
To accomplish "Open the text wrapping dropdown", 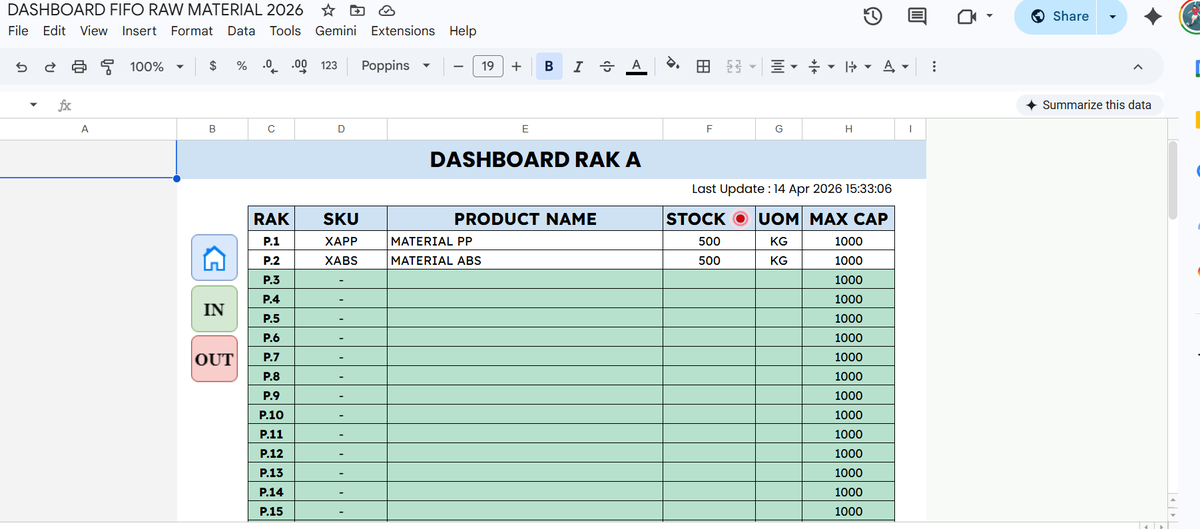I will coord(857,66).
